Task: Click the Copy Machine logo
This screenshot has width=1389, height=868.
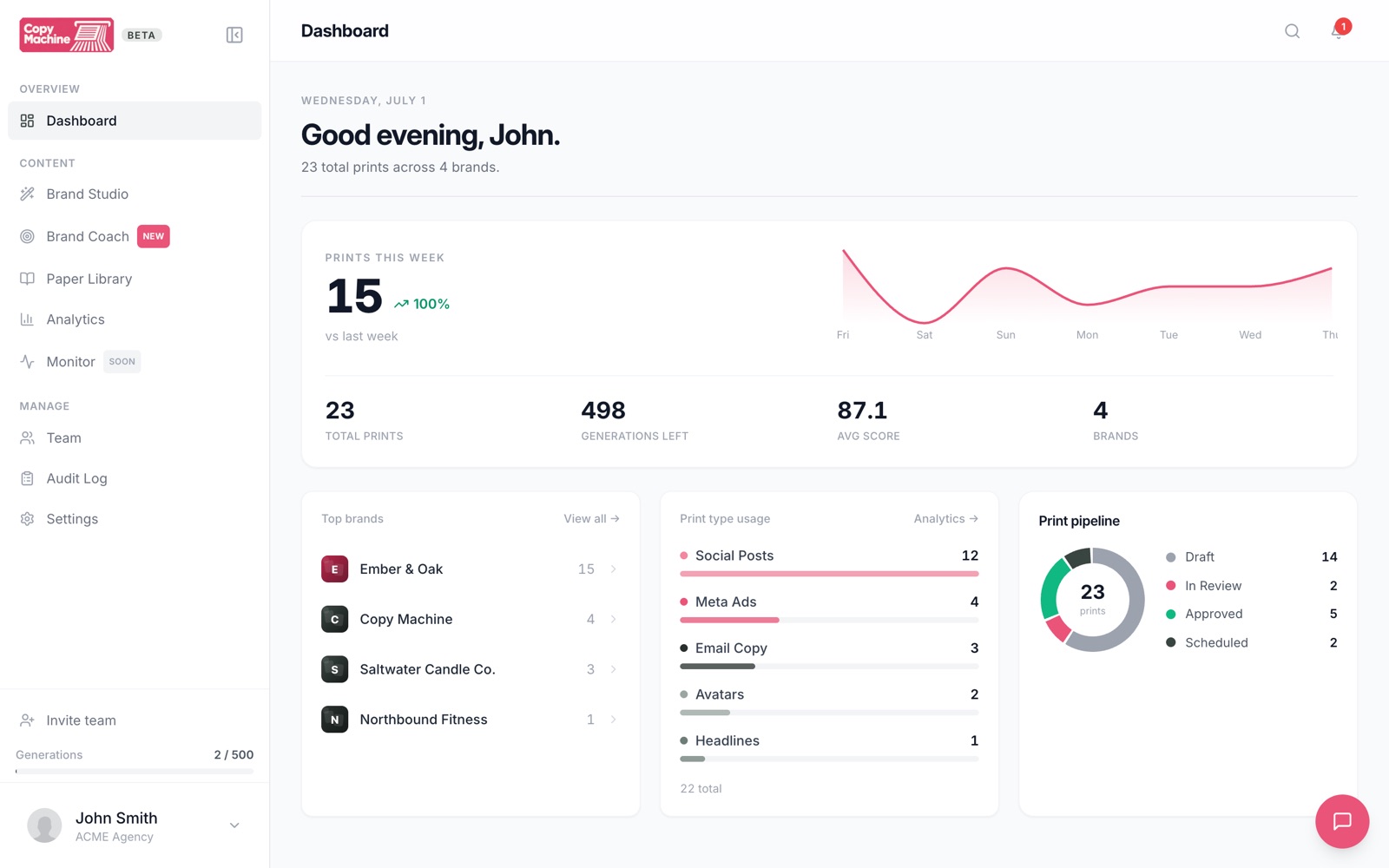Action: click(x=67, y=35)
